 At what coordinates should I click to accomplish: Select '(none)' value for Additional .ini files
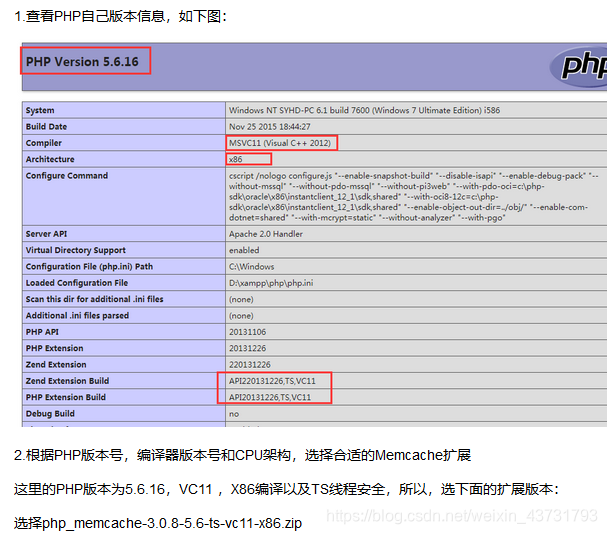(x=241, y=316)
